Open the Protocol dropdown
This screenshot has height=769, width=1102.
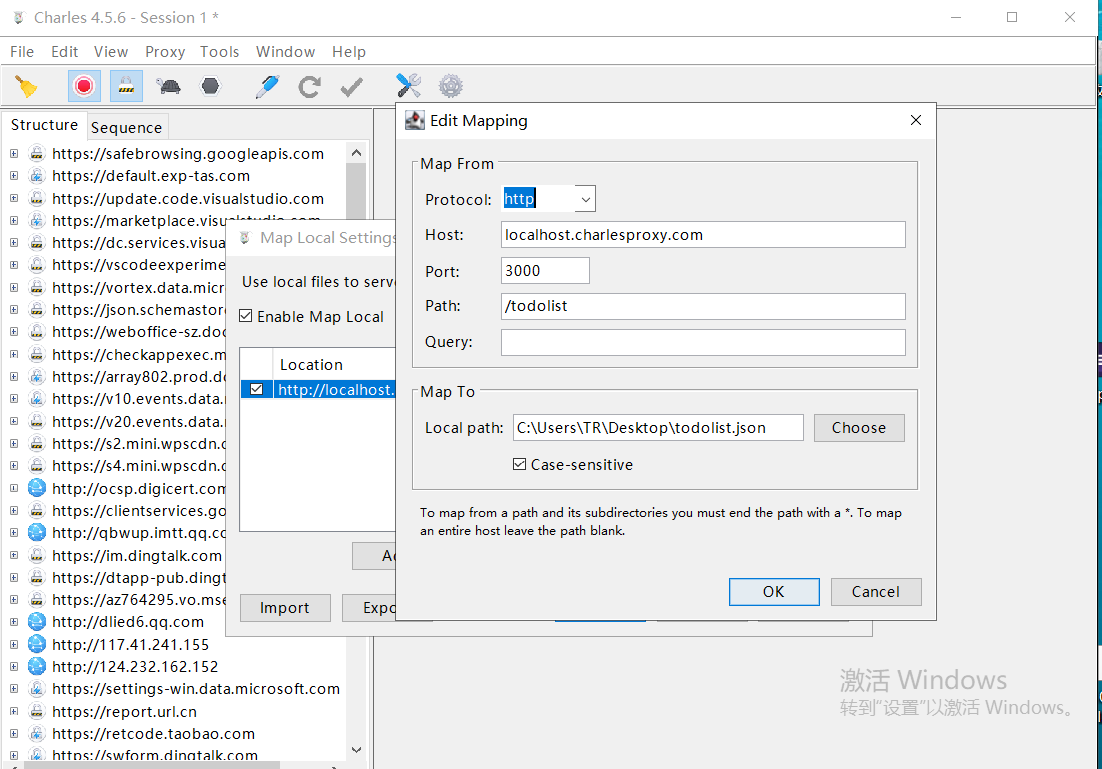tap(585, 199)
